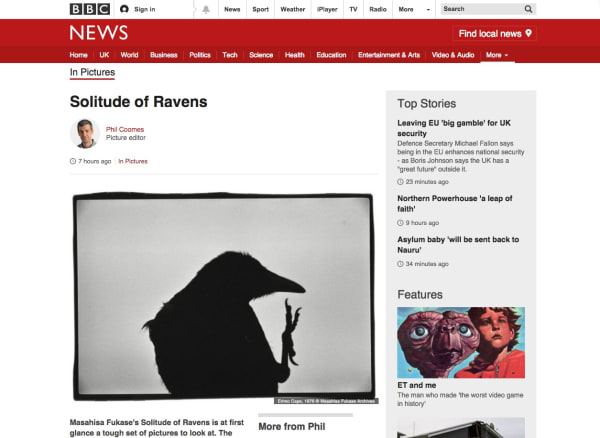Open the raven silhouette photograph
The image size is (600, 438).
coord(223,297)
